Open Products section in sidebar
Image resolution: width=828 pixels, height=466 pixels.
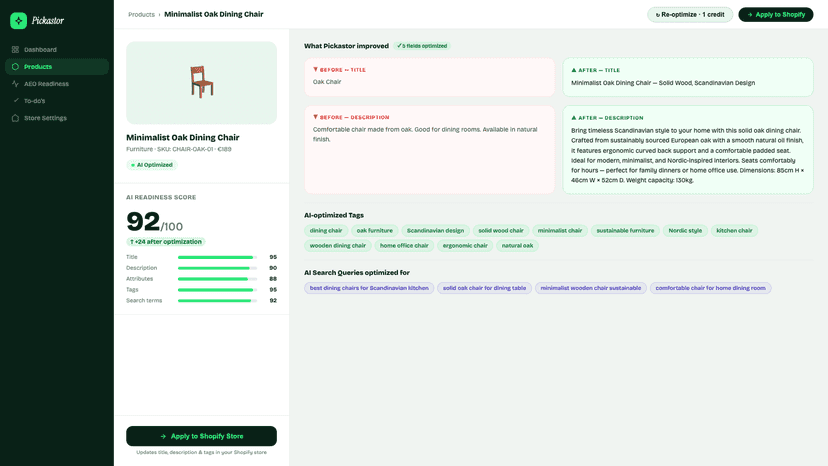[x=57, y=67]
